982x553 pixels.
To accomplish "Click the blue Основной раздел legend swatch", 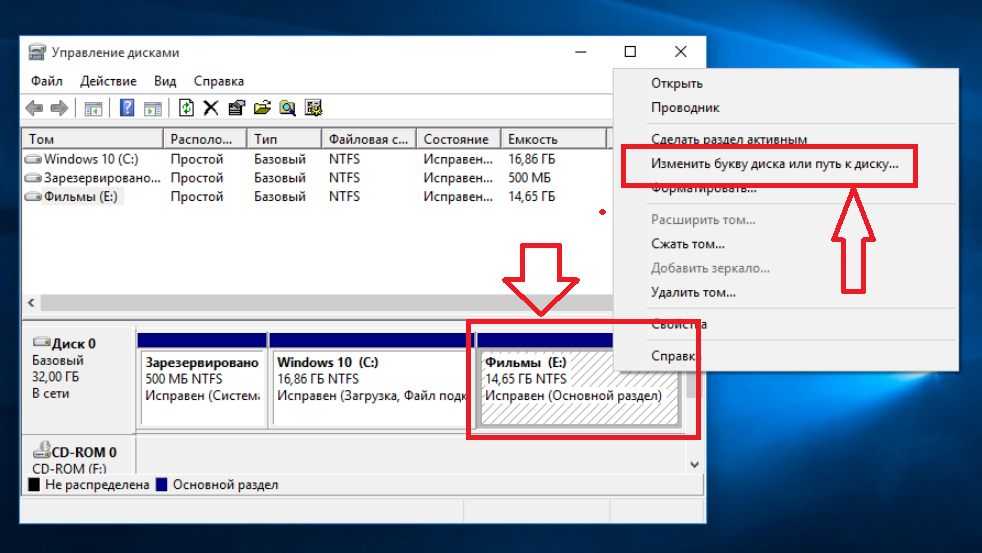I will click(x=162, y=484).
